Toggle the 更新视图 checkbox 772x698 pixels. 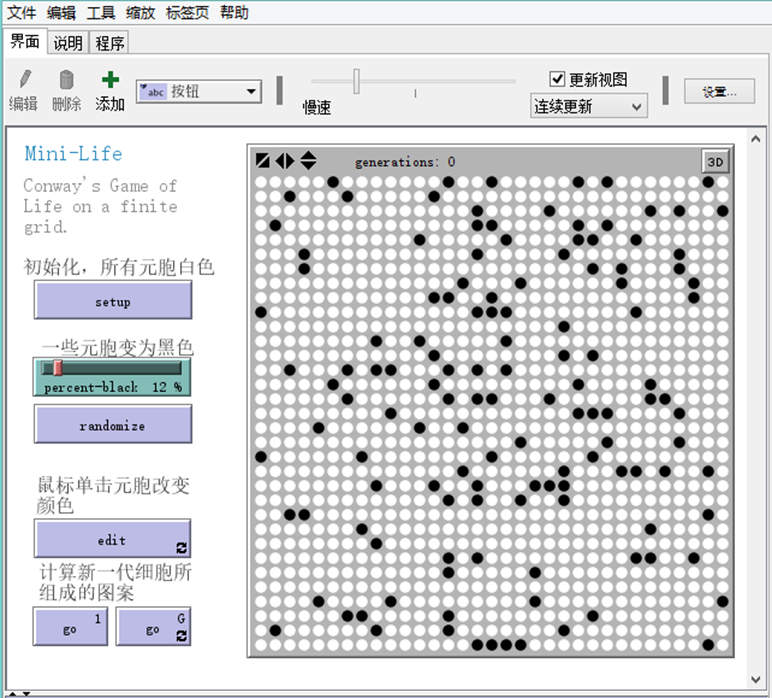557,78
